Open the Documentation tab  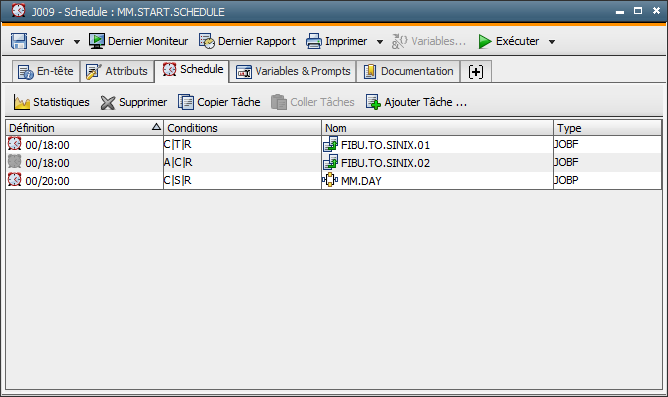408,71
